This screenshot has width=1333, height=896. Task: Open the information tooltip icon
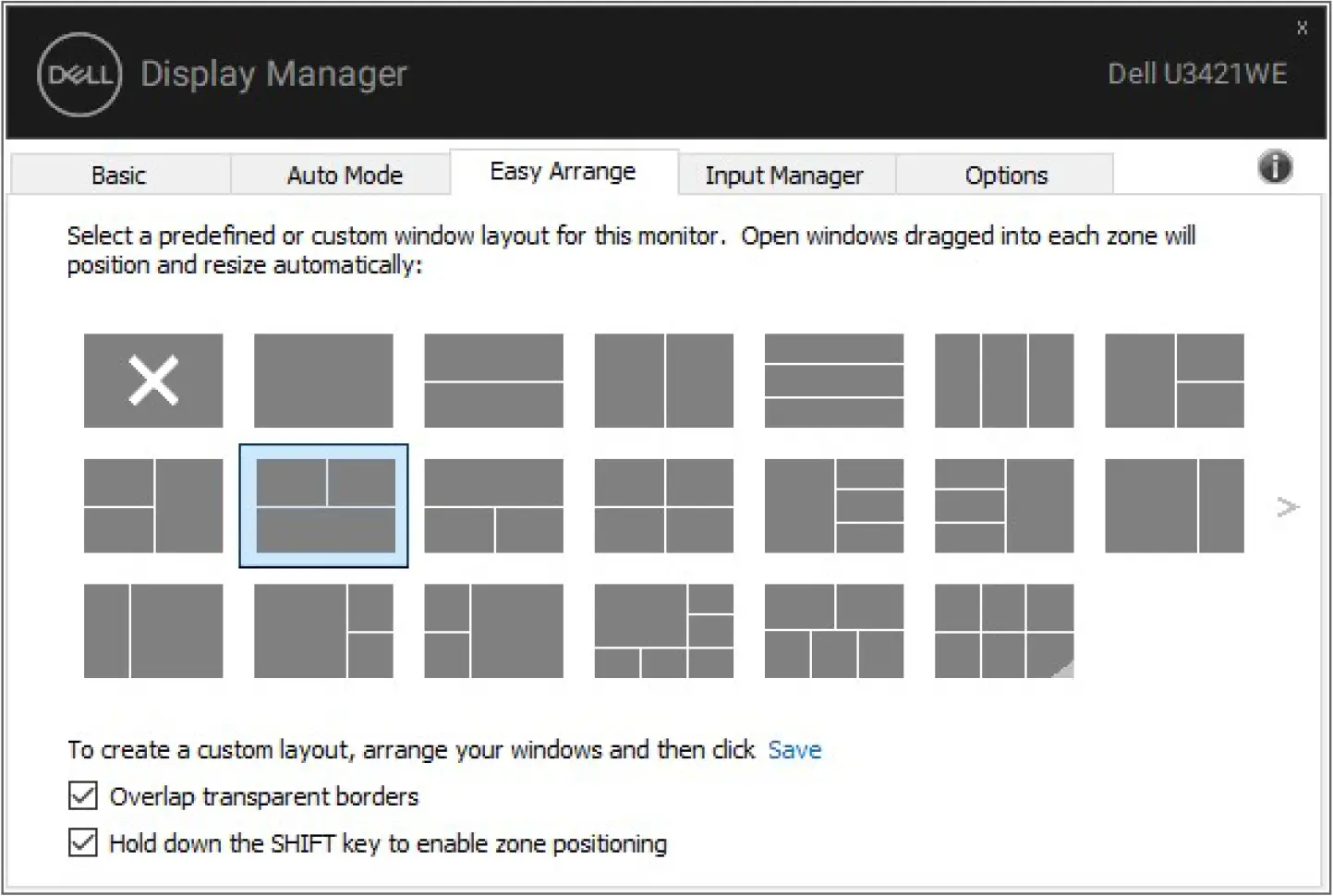[x=1274, y=168]
